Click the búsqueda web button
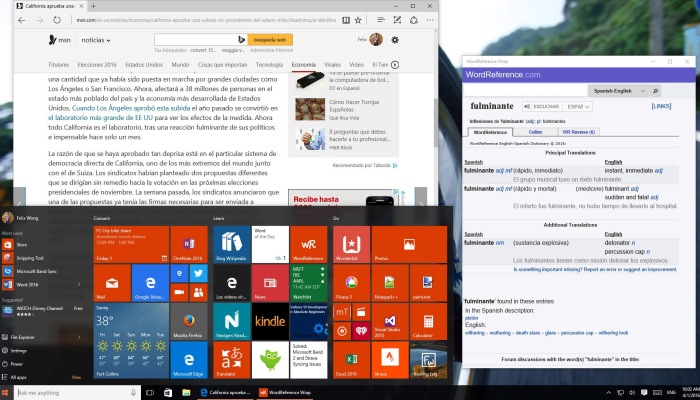Image resolution: width=700 pixels, height=400 pixels. (x=270, y=40)
